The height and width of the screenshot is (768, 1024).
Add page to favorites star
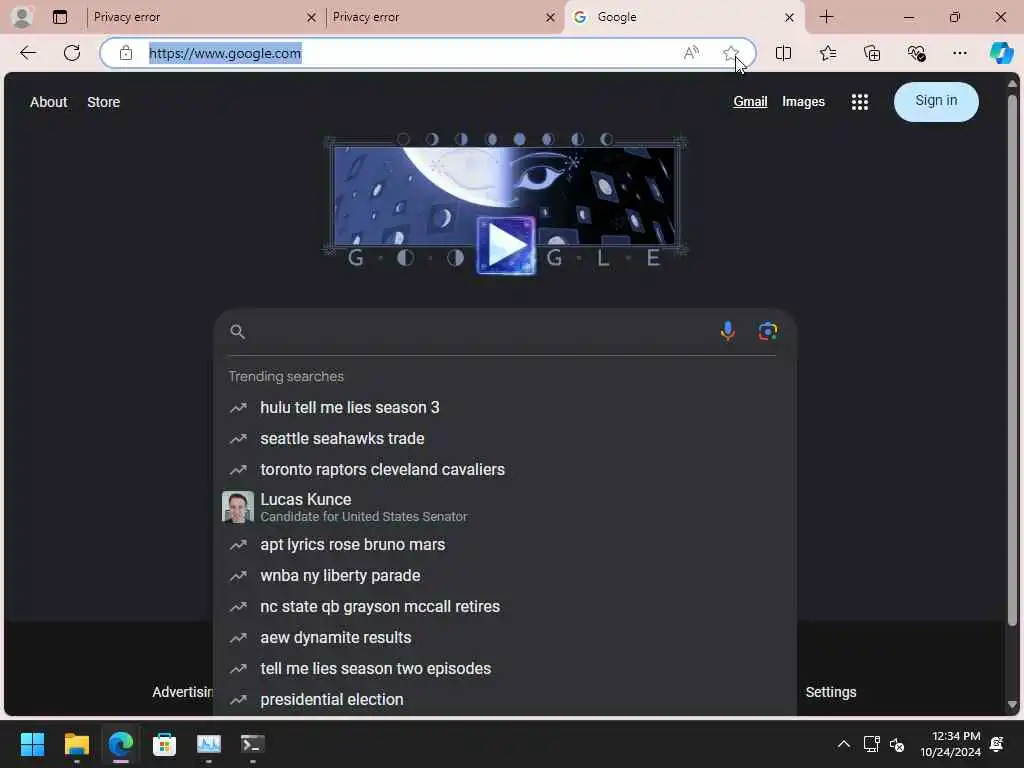pyautogui.click(x=731, y=53)
